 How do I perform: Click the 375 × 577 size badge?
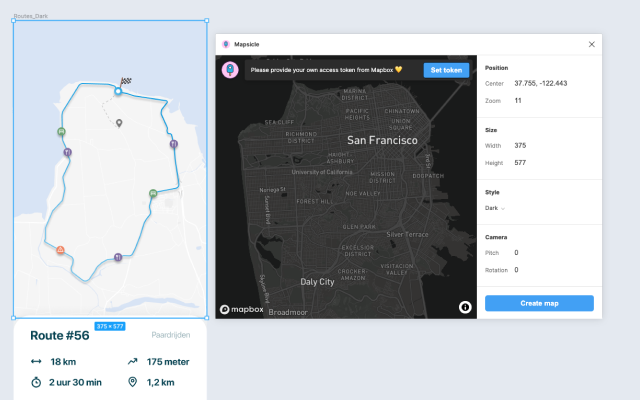[x=110, y=326]
